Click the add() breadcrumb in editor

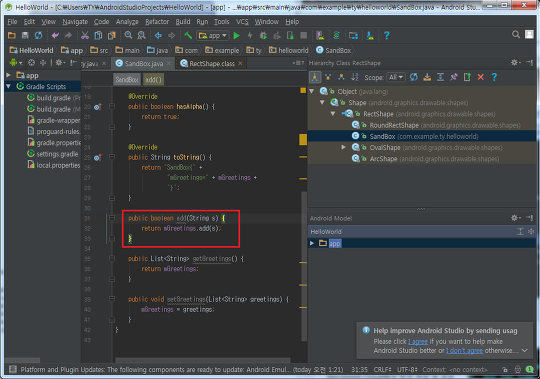[x=153, y=80]
